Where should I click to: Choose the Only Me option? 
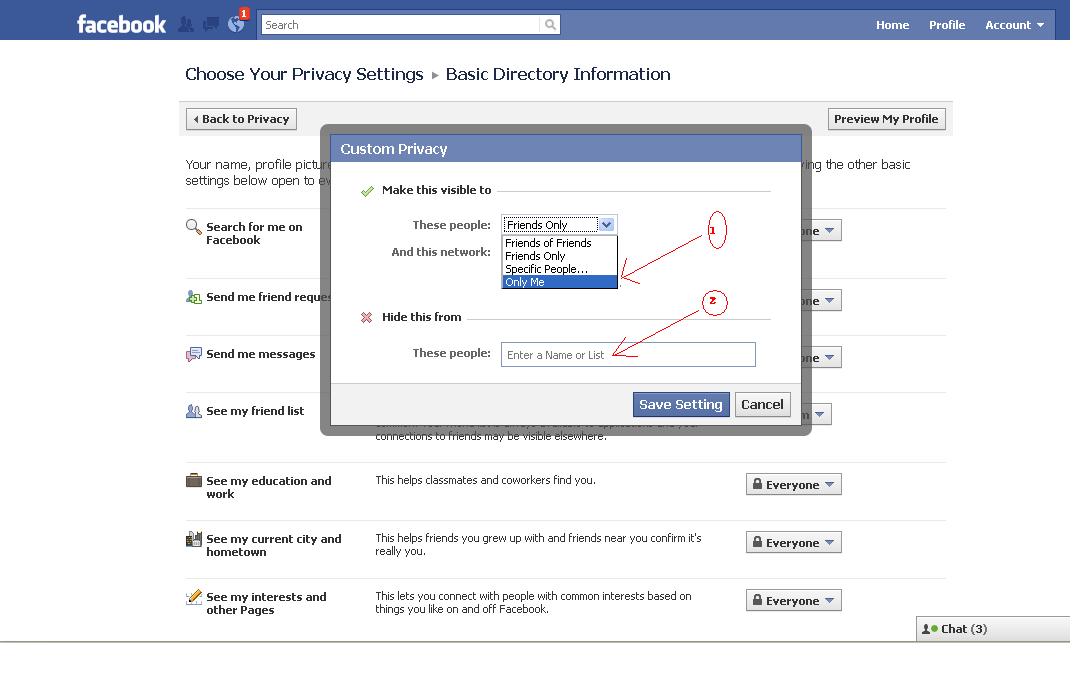pyautogui.click(x=559, y=282)
